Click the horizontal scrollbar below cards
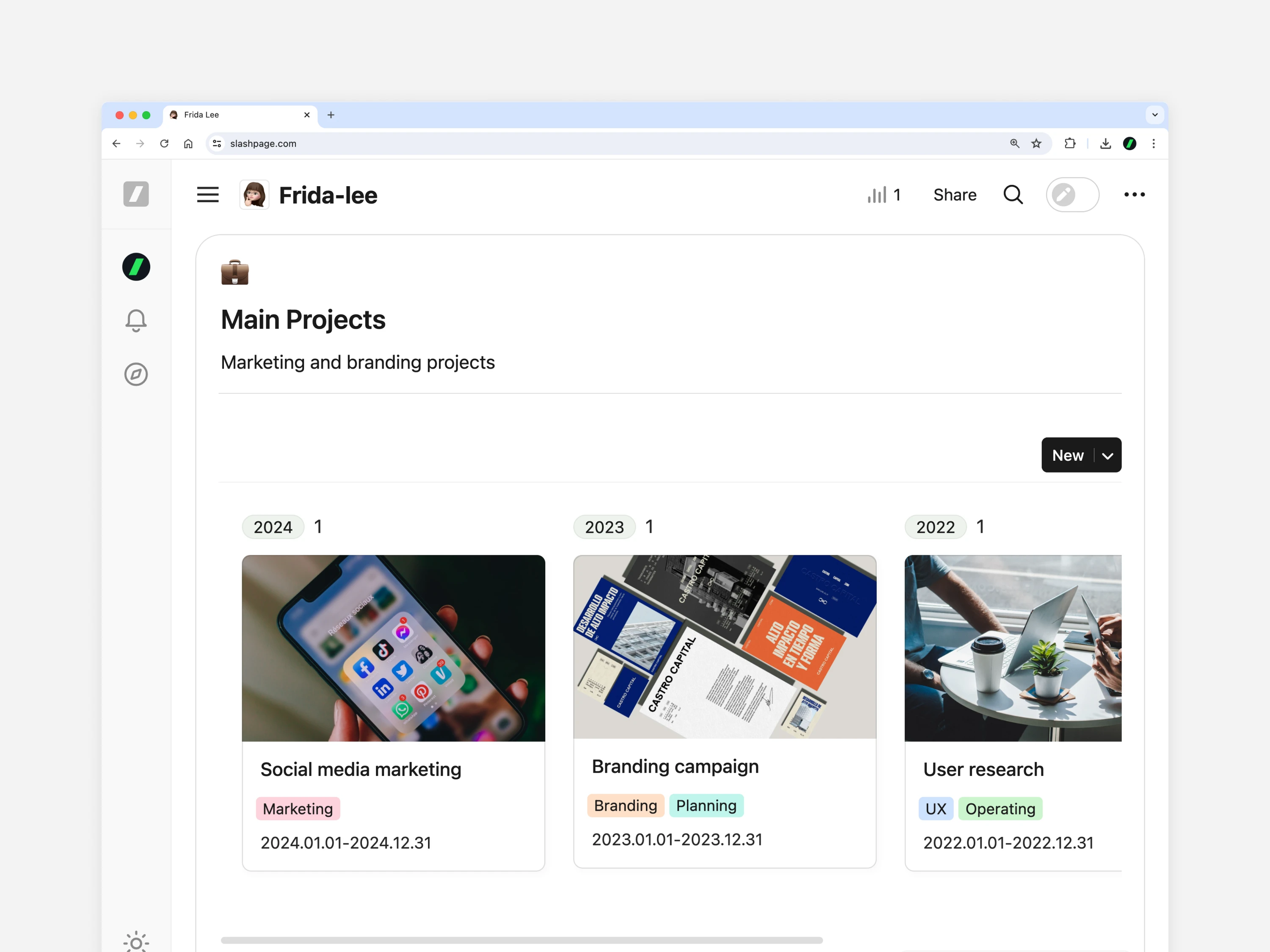1270x952 pixels. (521, 940)
